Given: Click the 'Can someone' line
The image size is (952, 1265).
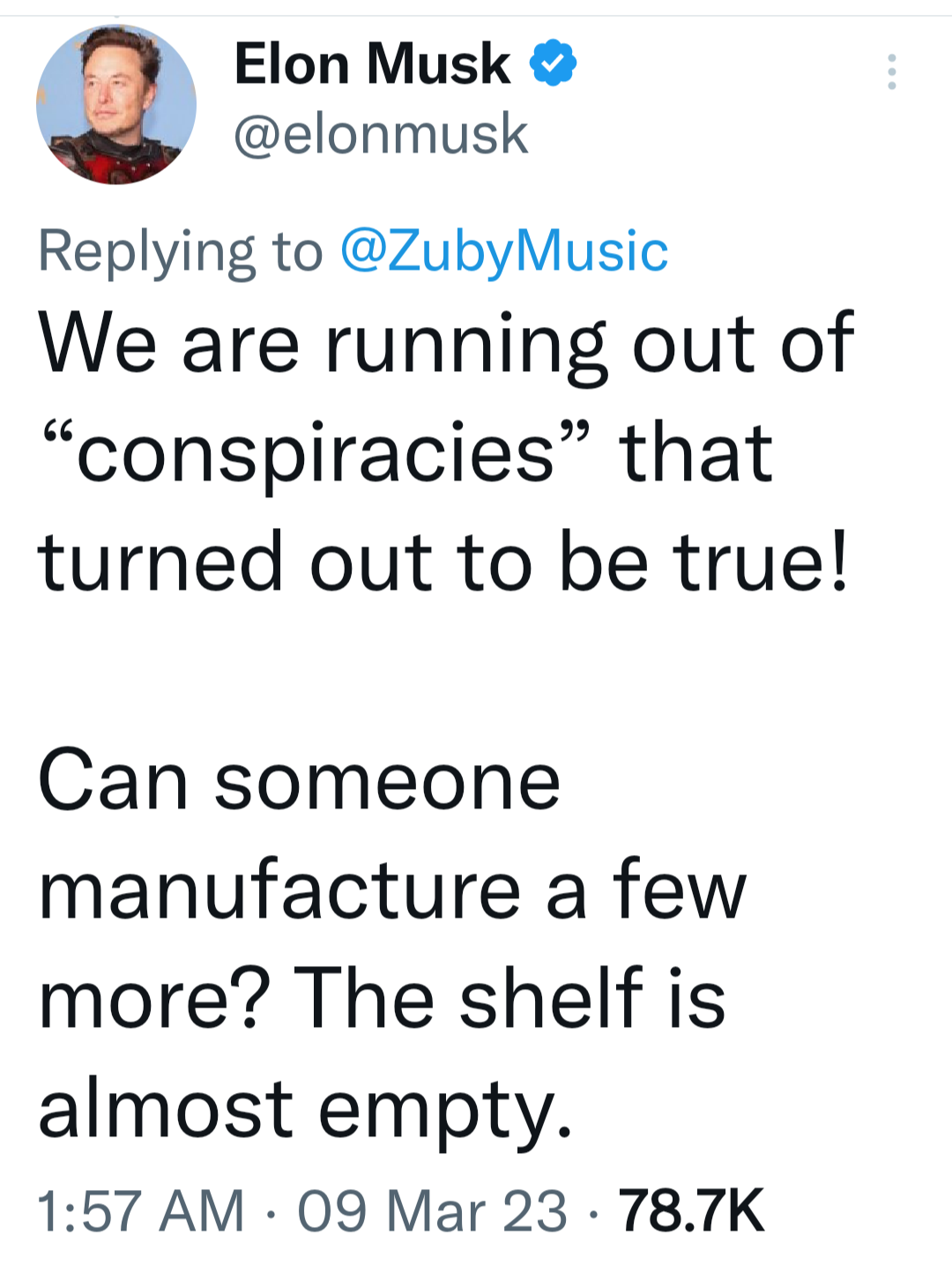Looking at the screenshot, I should pos(299,781).
